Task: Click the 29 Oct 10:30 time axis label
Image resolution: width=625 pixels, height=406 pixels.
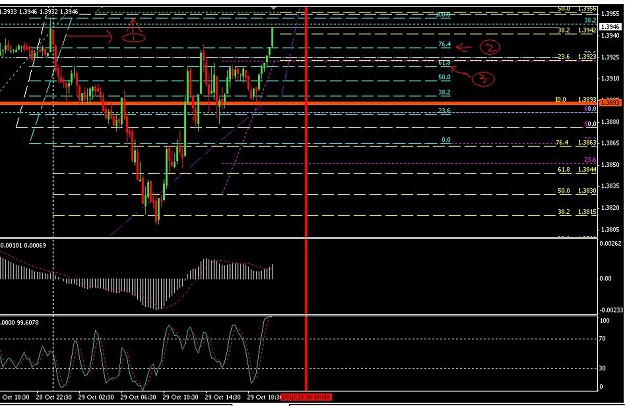Action: [181, 397]
